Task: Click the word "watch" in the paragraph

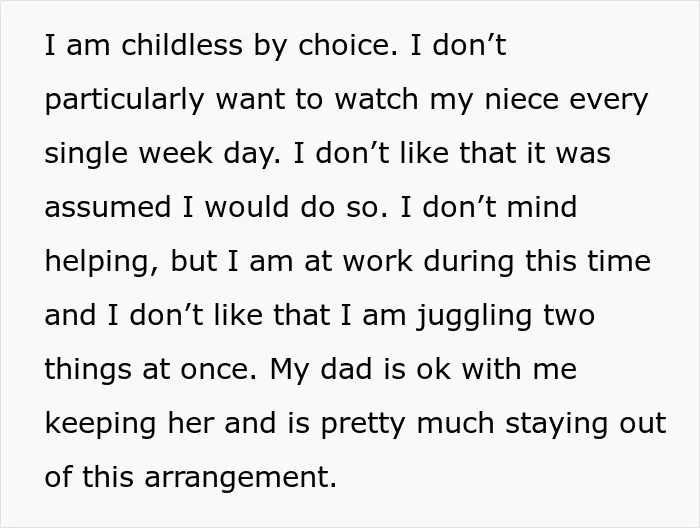Action: click(376, 99)
